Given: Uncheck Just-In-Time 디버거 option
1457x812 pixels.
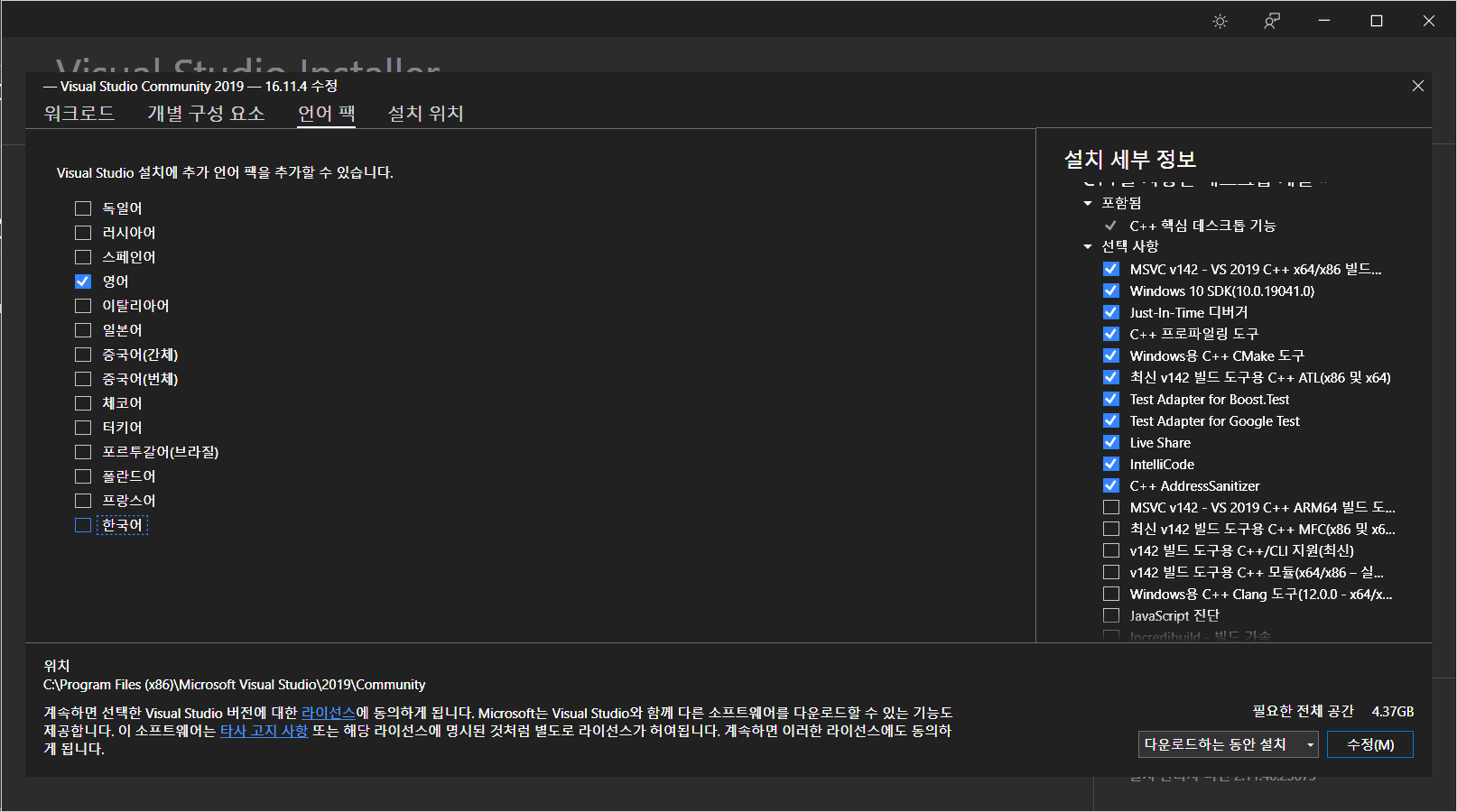Looking at the screenshot, I should click(x=1111, y=312).
